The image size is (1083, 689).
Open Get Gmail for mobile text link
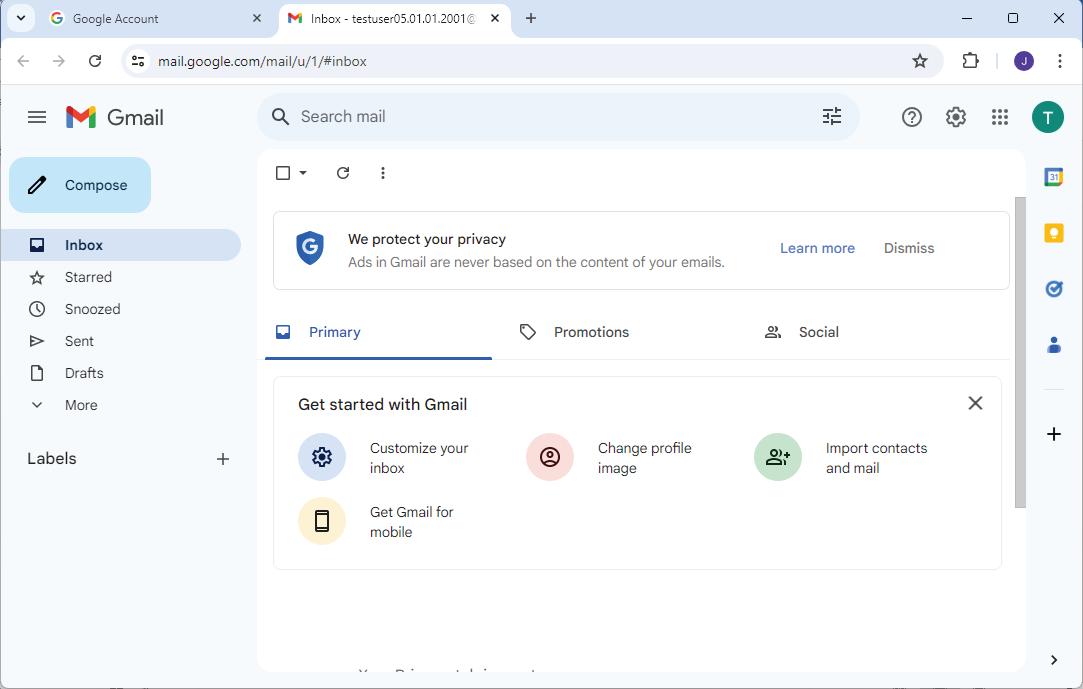(x=411, y=522)
